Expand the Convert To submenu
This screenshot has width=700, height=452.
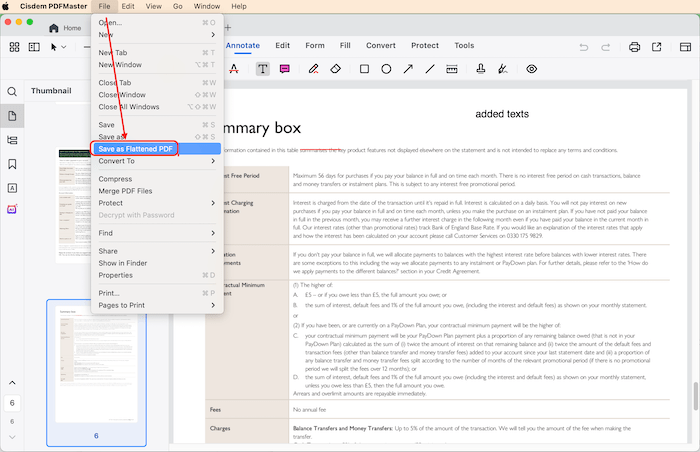point(156,161)
